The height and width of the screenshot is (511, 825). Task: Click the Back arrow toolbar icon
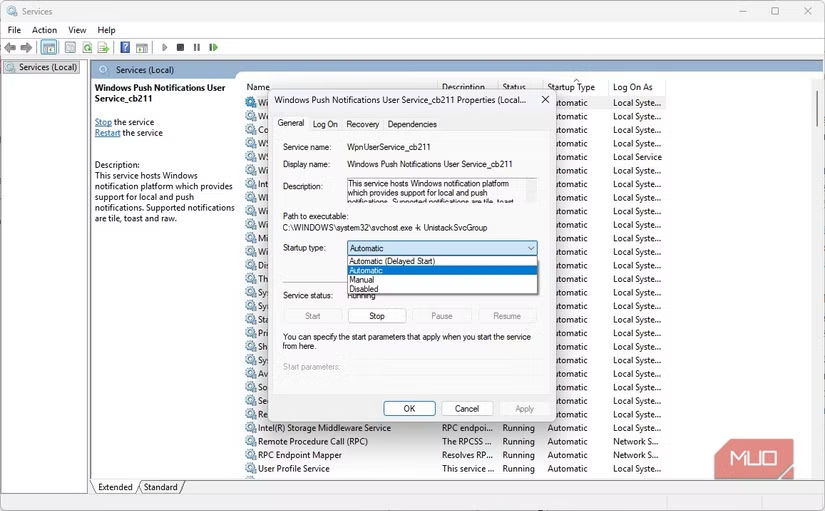(10, 47)
